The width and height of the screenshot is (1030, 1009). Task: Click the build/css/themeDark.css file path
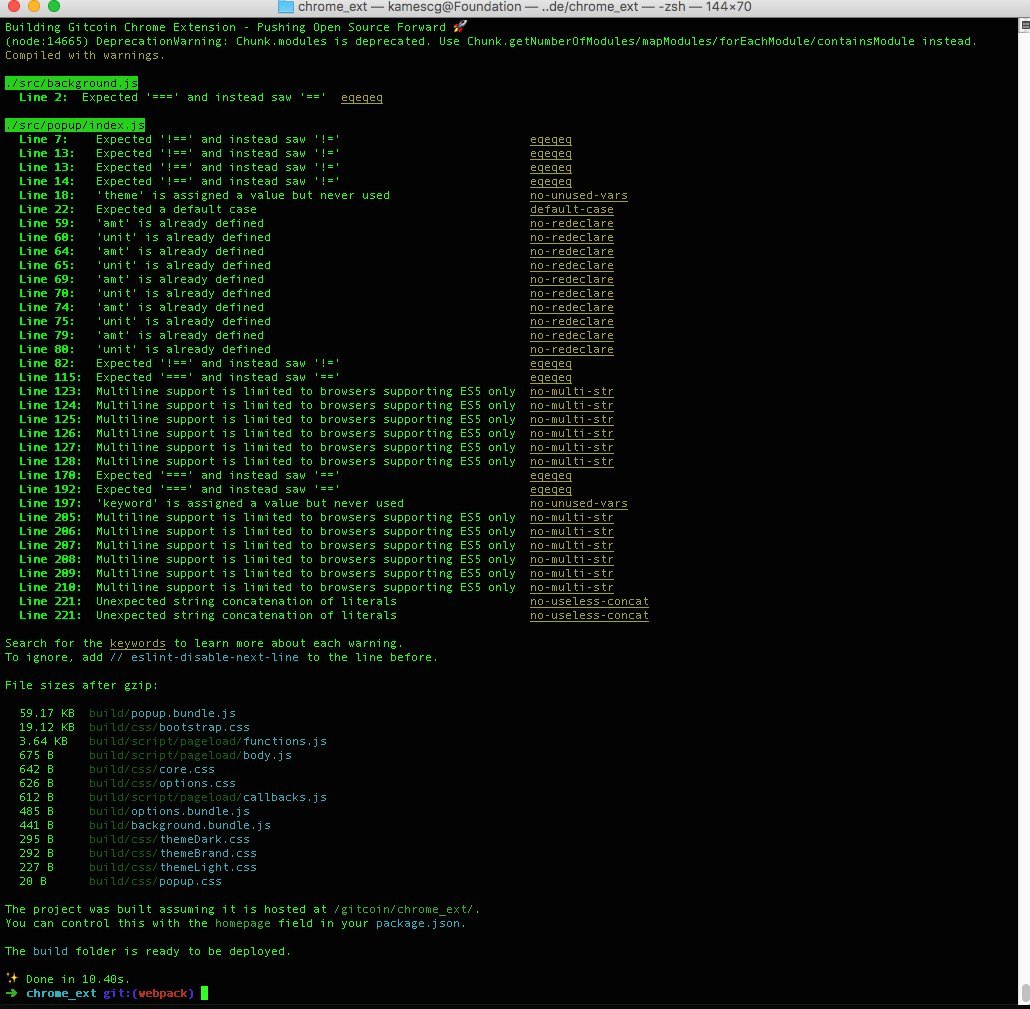point(169,840)
